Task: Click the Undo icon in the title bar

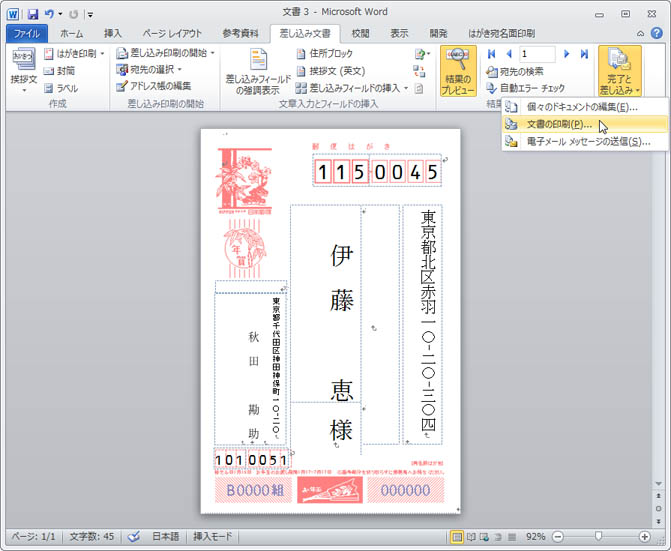Action: coord(51,14)
